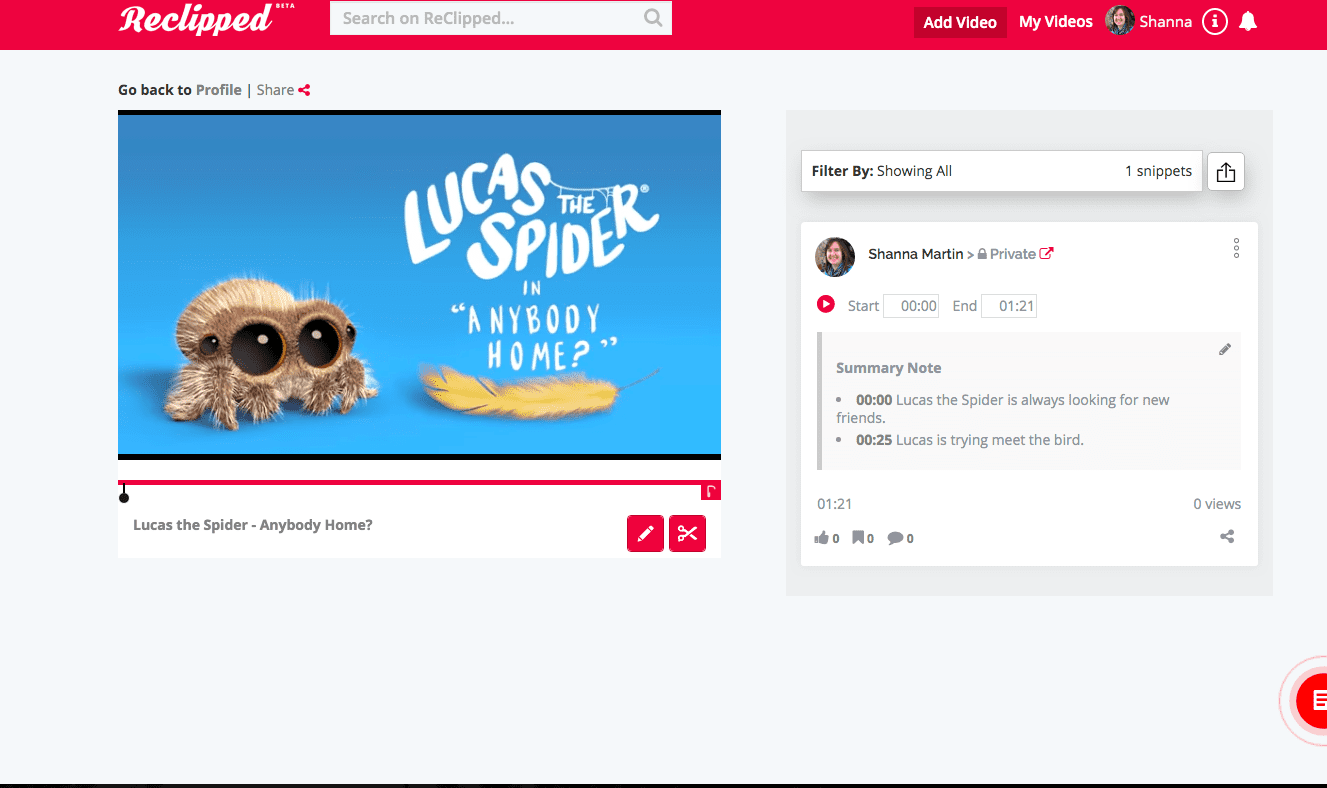This screenshot has height=788, width=1327.
Task: Click the video progress bar timeline
Action: [419, 483]
